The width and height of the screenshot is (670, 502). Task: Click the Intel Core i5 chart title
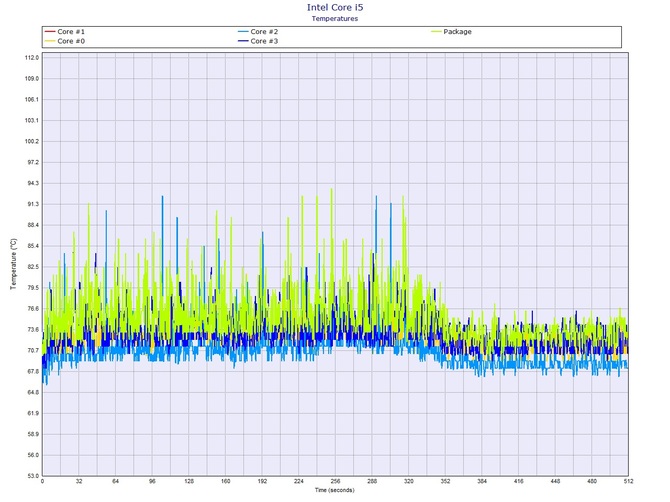tap(335, 7)
